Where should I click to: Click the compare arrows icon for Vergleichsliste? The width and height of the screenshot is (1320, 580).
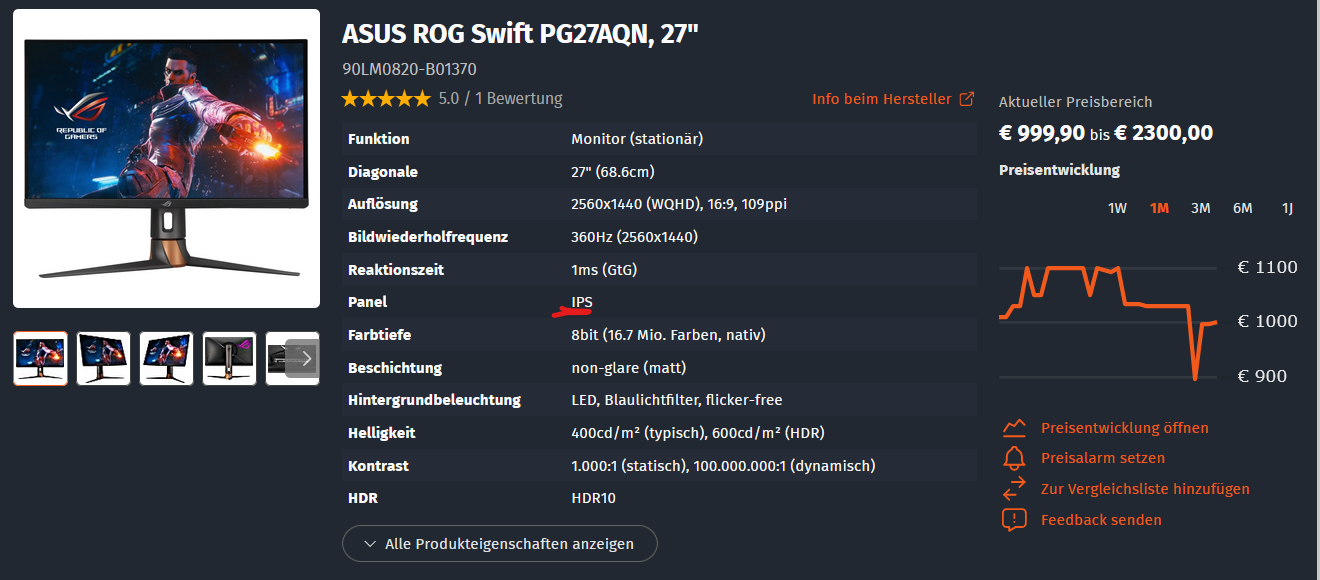point(1014,489)
